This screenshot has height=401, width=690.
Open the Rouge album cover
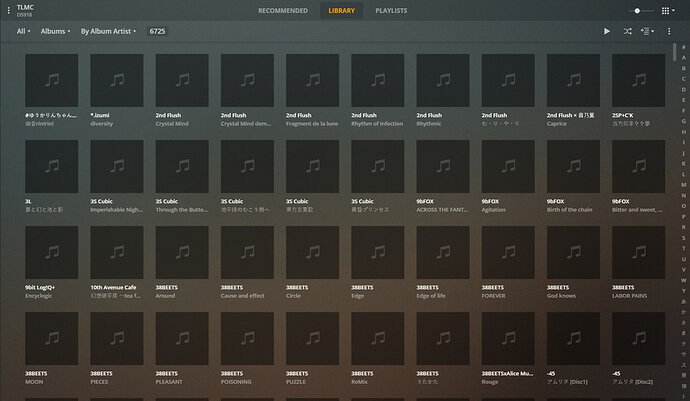[x=508, y=338]
